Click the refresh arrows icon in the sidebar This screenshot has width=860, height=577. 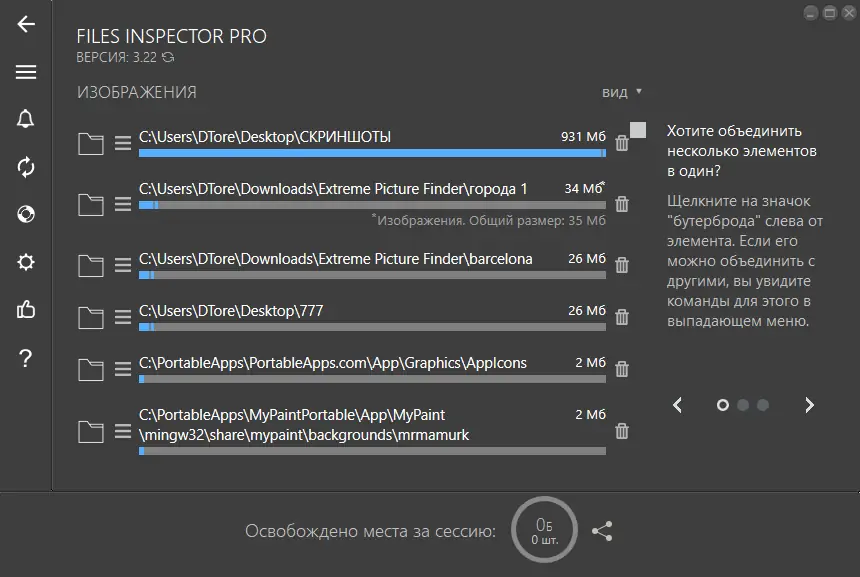click(x=26, y=167)
